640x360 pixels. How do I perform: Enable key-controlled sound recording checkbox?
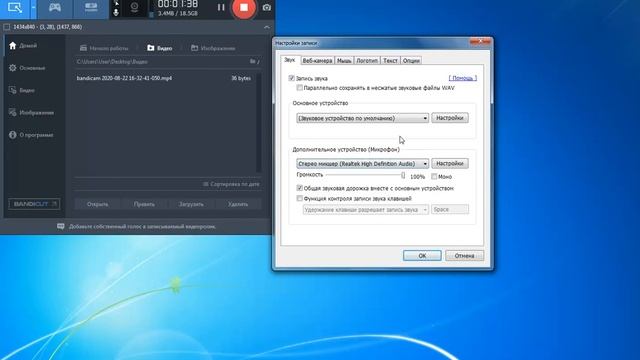point(300,198)
